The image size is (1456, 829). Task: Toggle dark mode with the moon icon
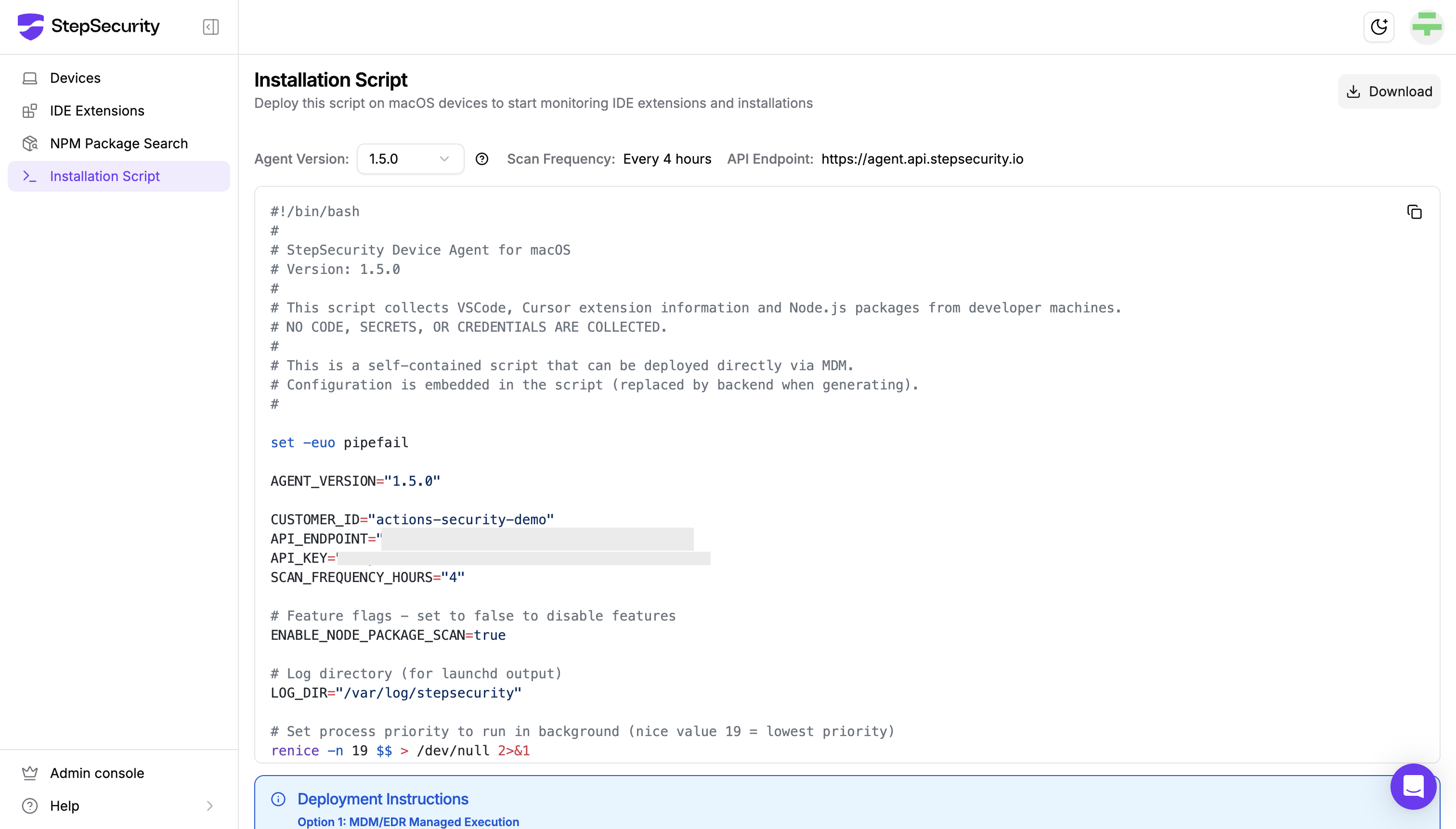(1378, 27)
